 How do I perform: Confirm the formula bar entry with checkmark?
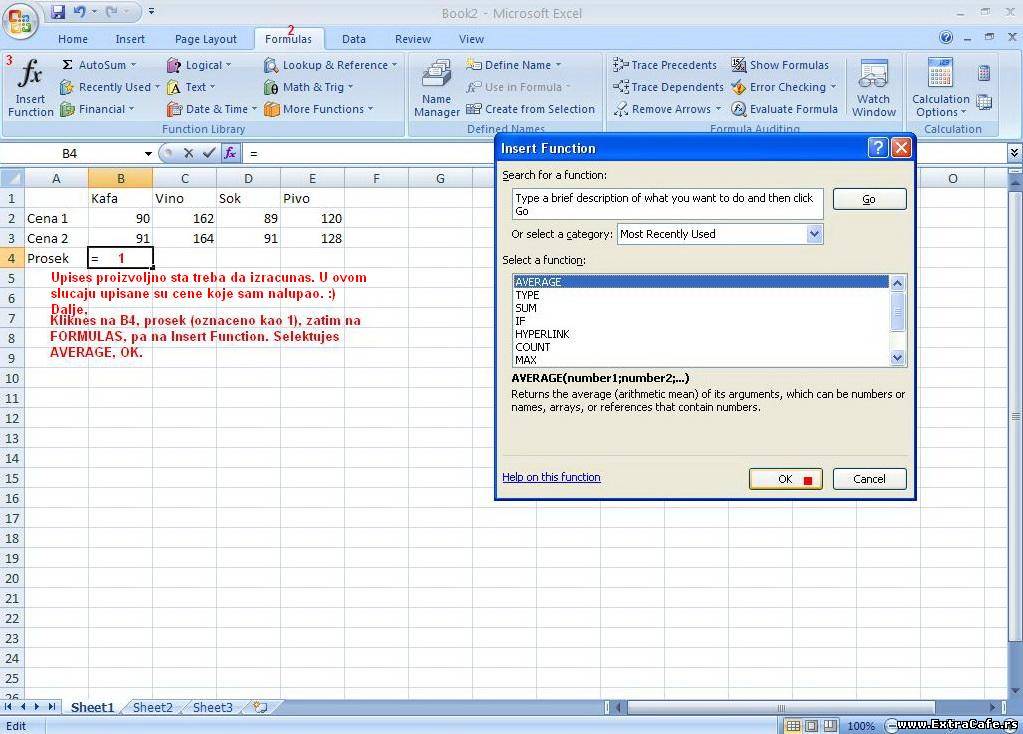[209, 153]
